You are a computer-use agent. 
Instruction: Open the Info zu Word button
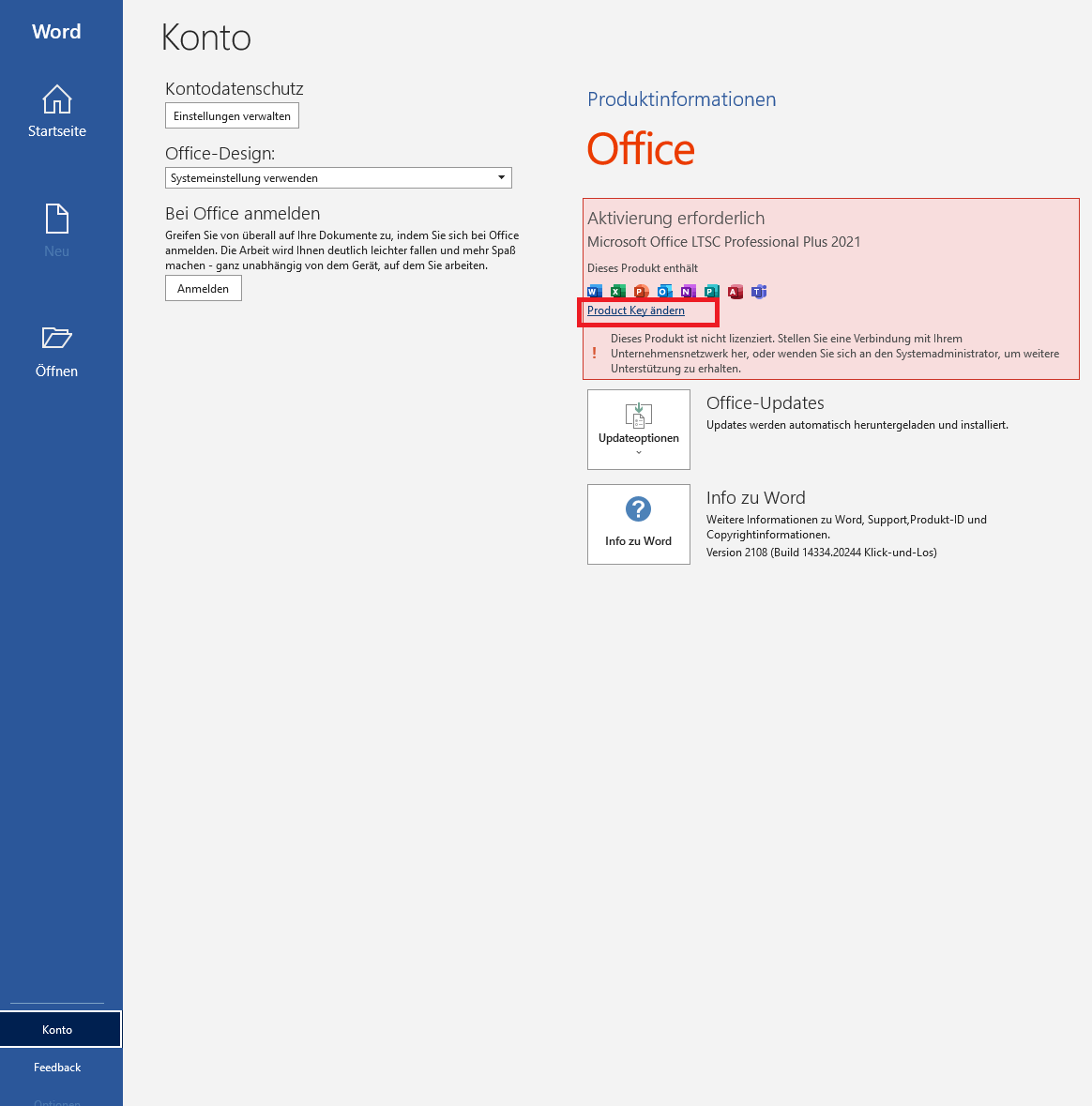coord(639,523)
